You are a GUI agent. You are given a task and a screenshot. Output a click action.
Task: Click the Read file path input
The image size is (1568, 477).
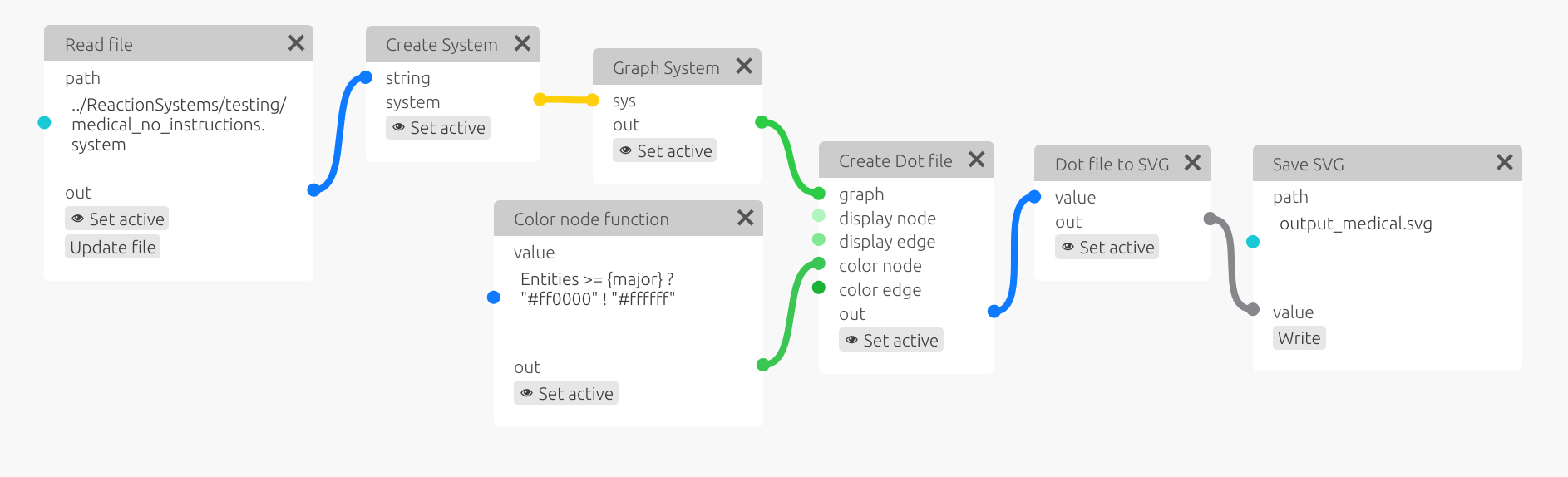[179, 125]
